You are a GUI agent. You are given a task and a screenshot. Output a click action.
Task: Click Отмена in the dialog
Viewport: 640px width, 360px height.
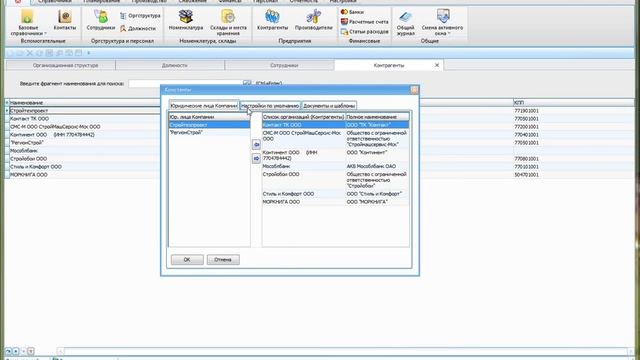(x=223, y=260)
